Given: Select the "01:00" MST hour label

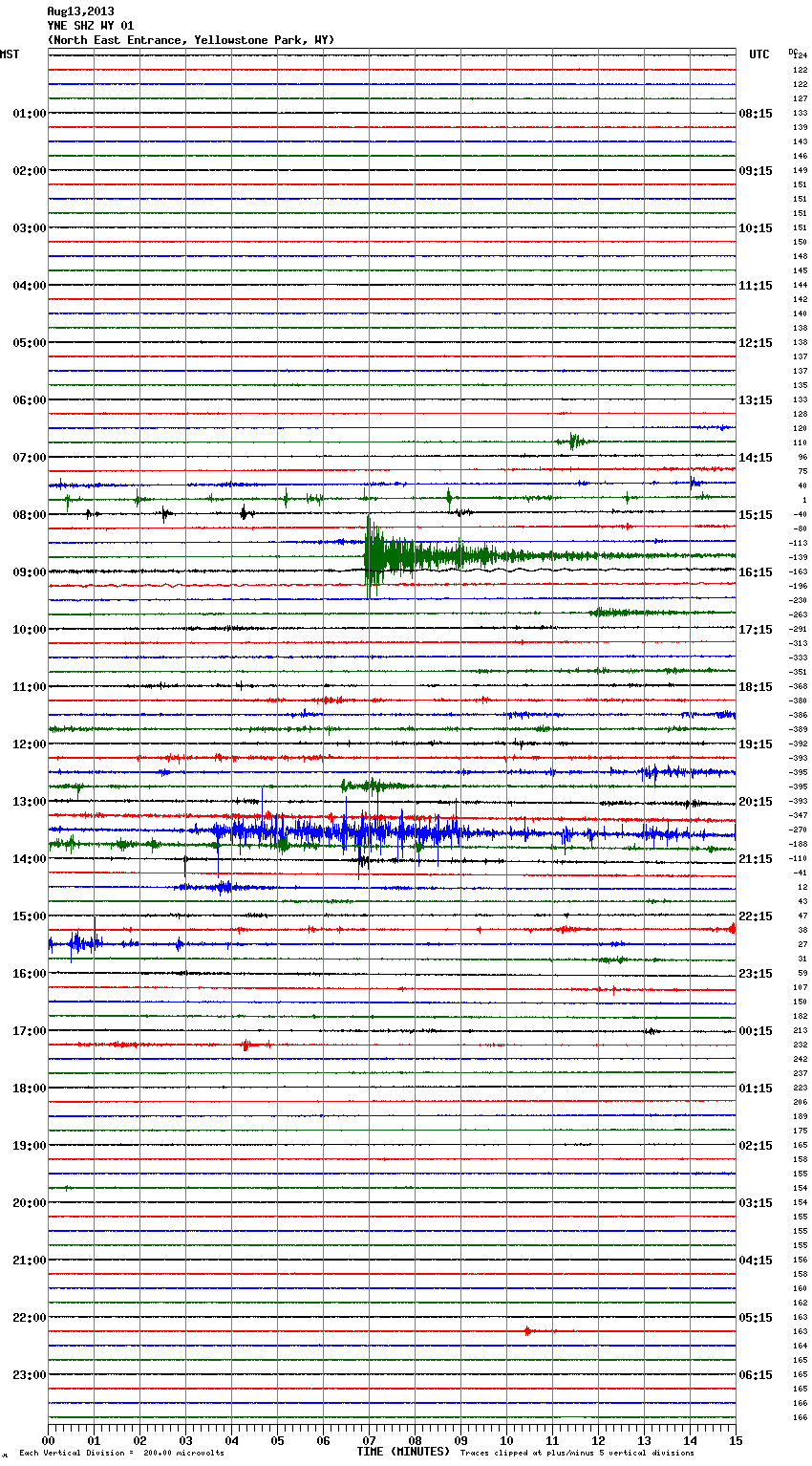Looking at the screenshot, I should pos(30,114).
